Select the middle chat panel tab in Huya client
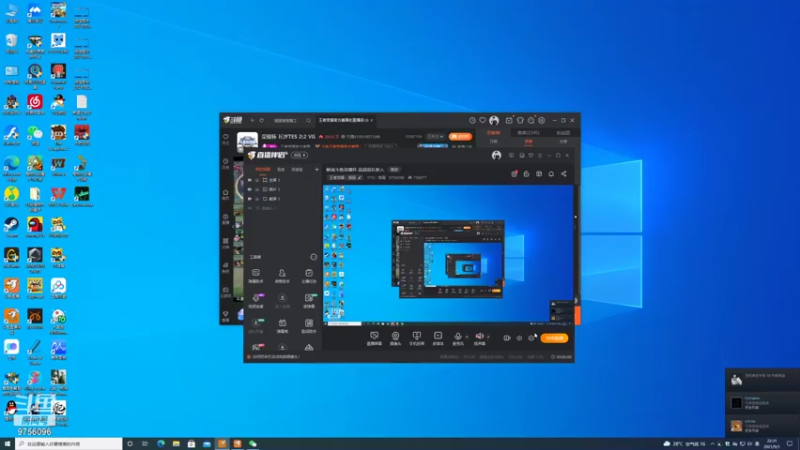This screenshot has height=450, width=800. click(x=528, y=133)
